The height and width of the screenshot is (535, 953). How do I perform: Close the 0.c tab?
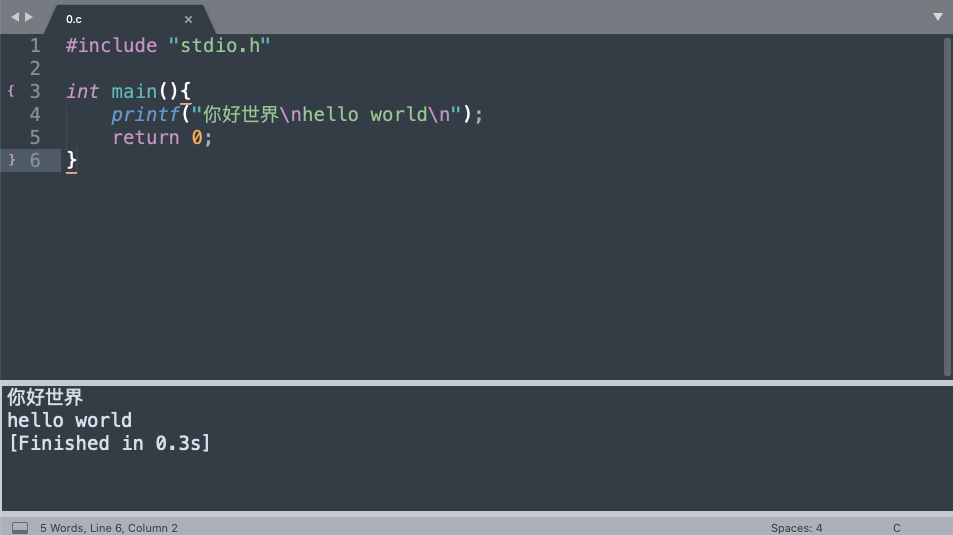[188, 19]
